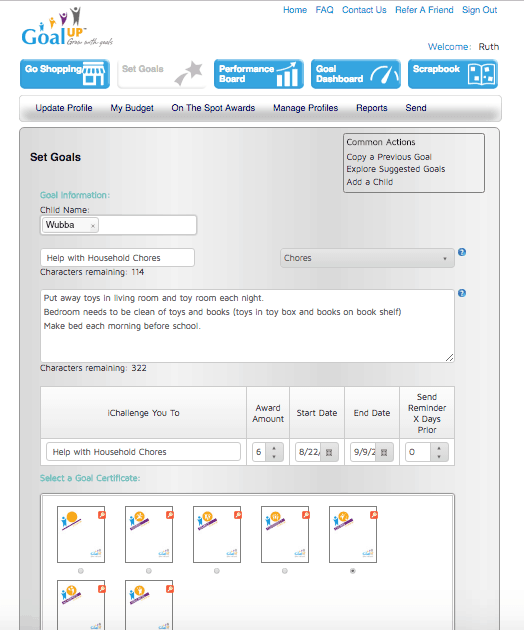
Task: Open the Chores category dropdown
Action: click(367, 258)
